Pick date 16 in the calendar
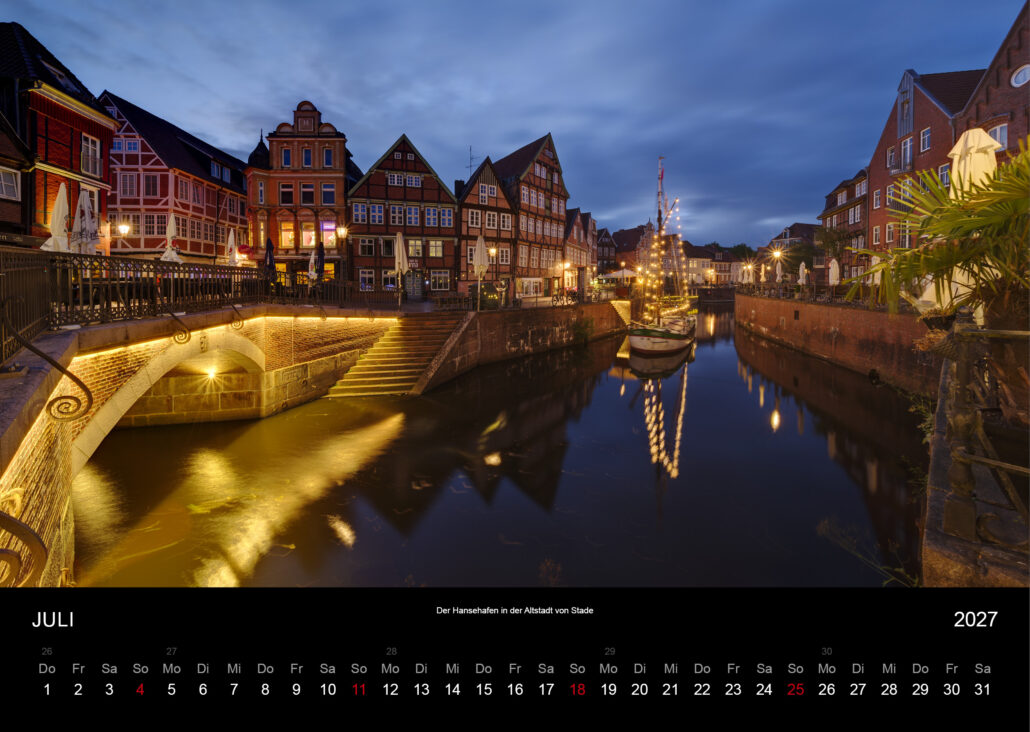Image resolution: width=1030 pixels, height=732 pixels. [x=515, y=689]
